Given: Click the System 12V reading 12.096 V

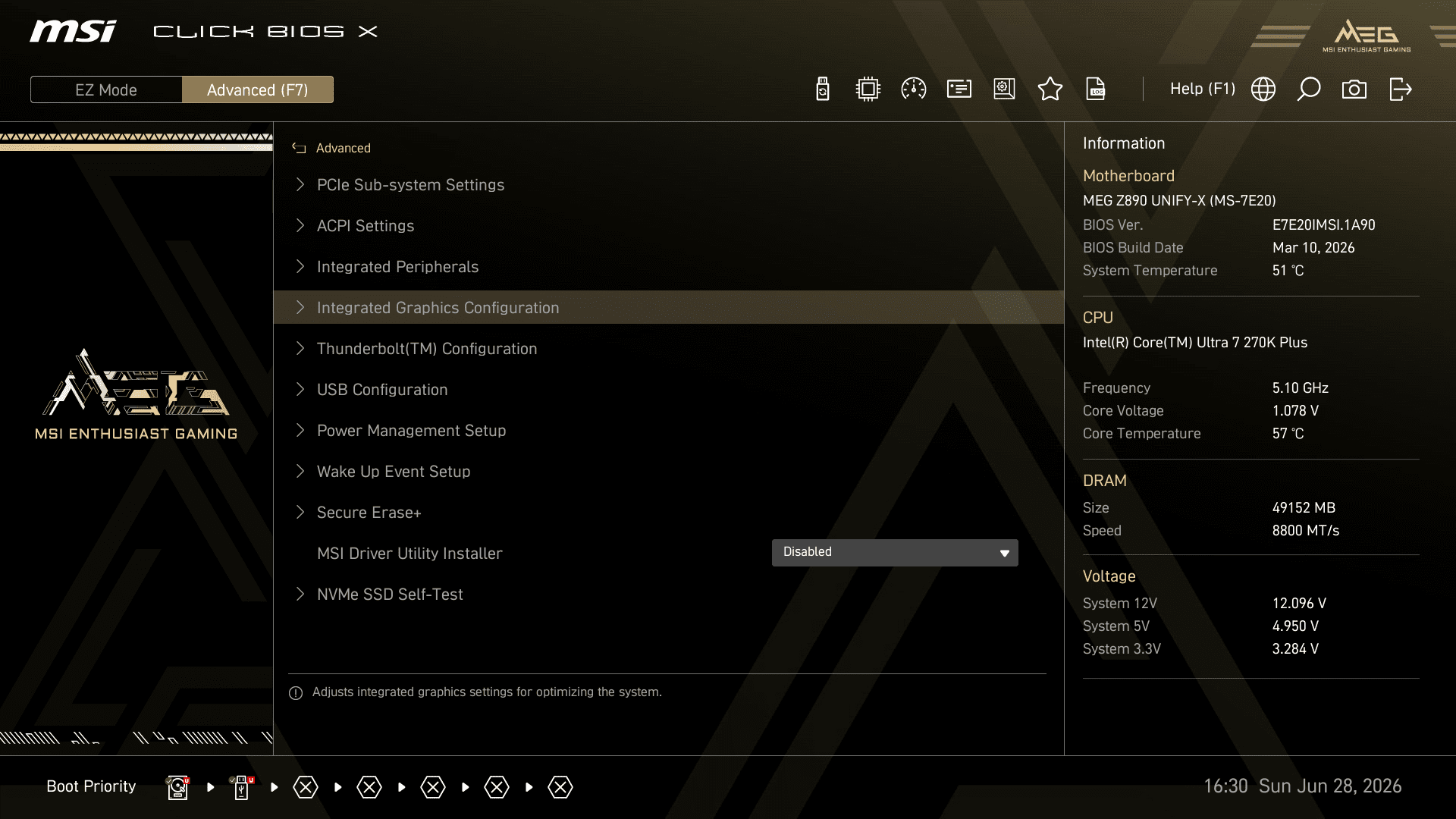Looking at the screenshot, I should tap(1299, 604).
